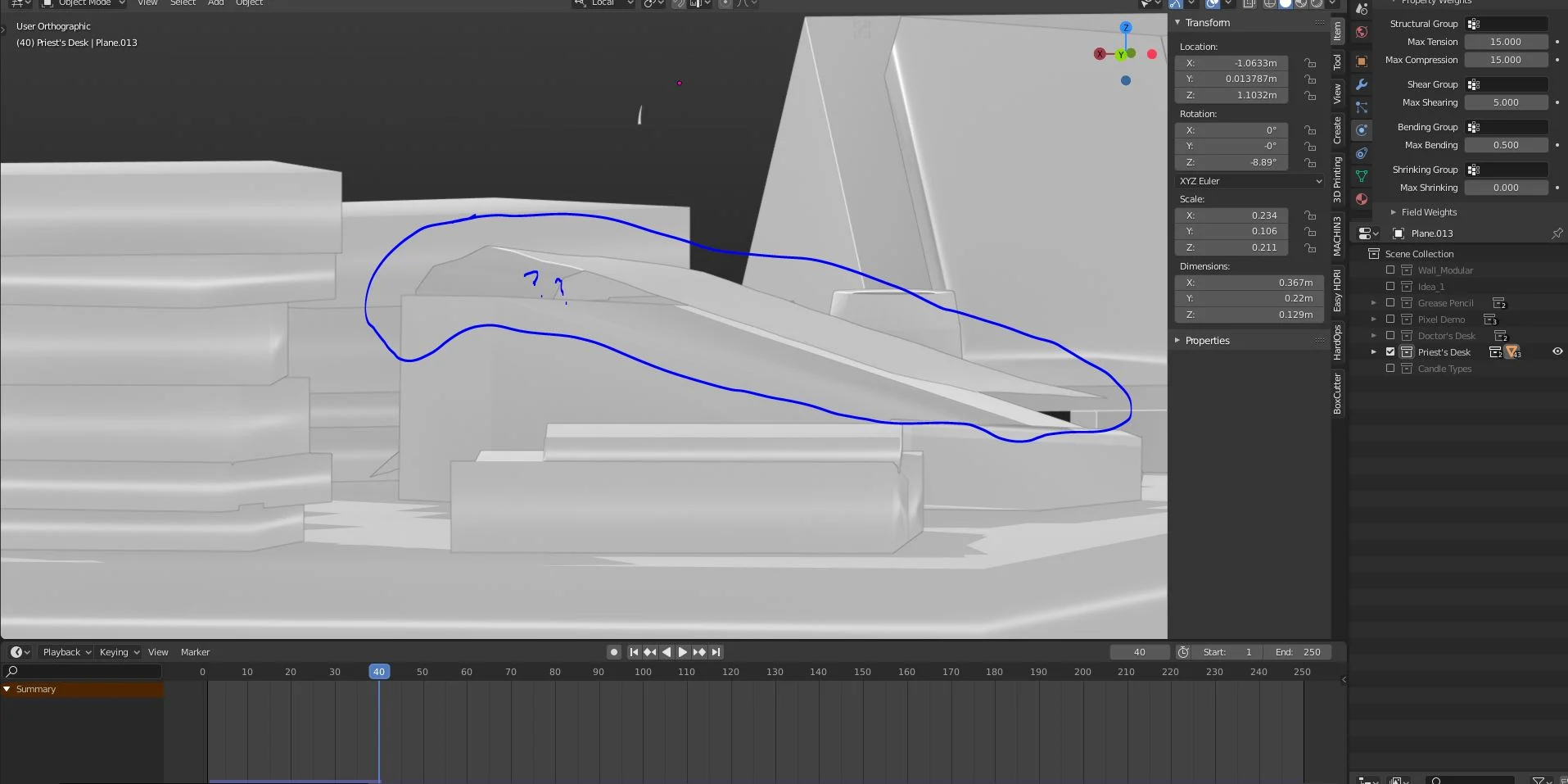Viewport: 1568px width, 784px height.
Task: Lock the Location Z value
Action: 1310,95
